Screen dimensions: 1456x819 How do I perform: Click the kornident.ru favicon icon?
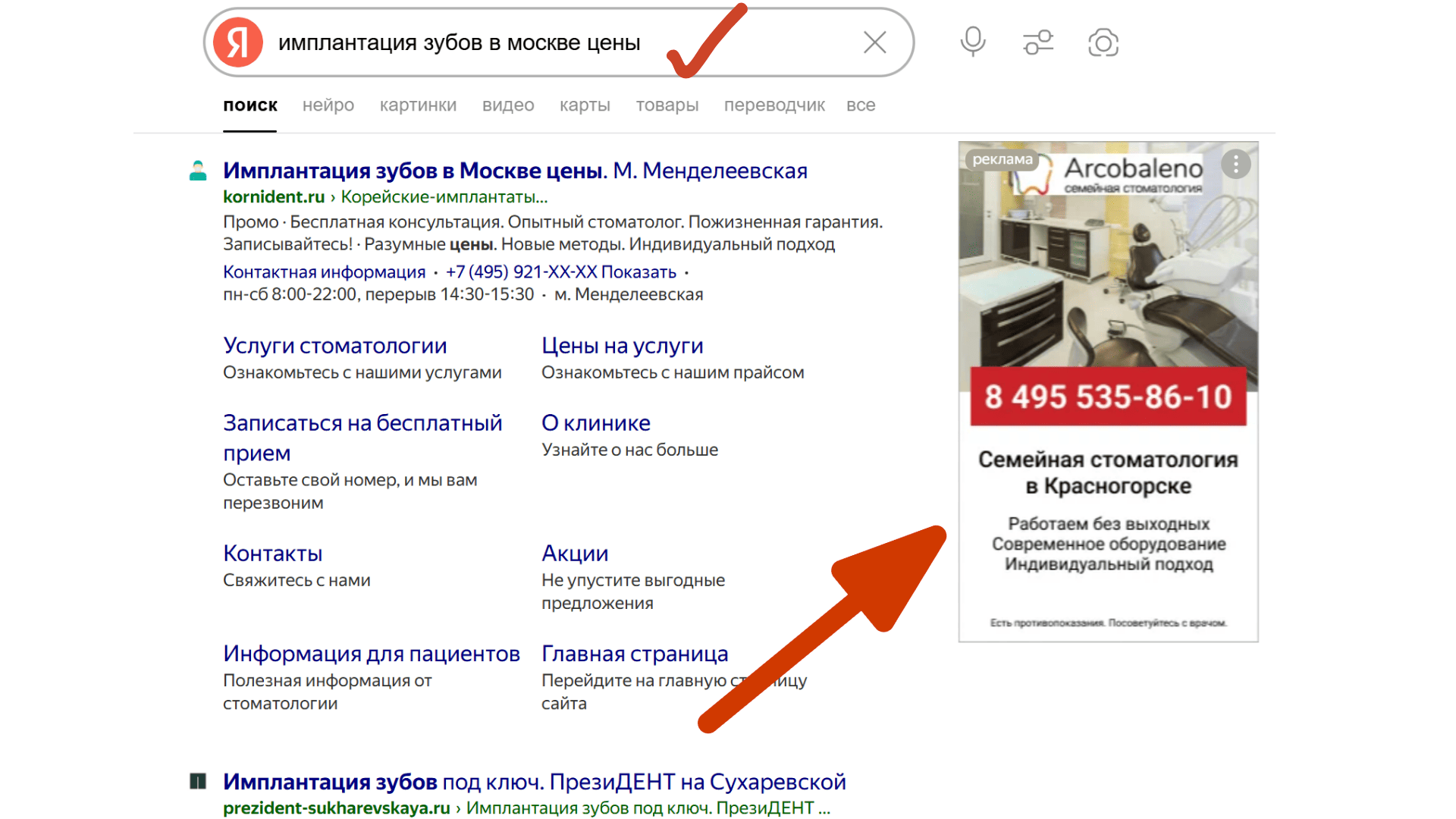[x=198, y=171]
